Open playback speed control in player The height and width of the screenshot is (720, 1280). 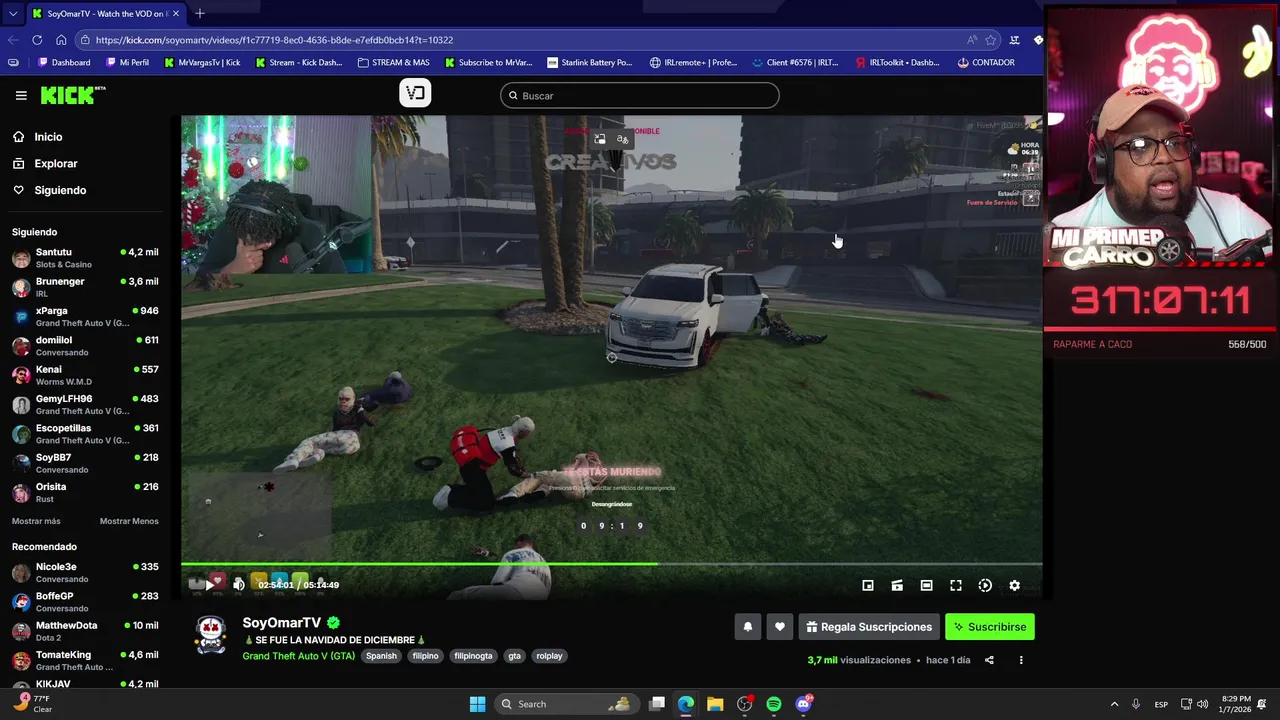pos(985,585)
